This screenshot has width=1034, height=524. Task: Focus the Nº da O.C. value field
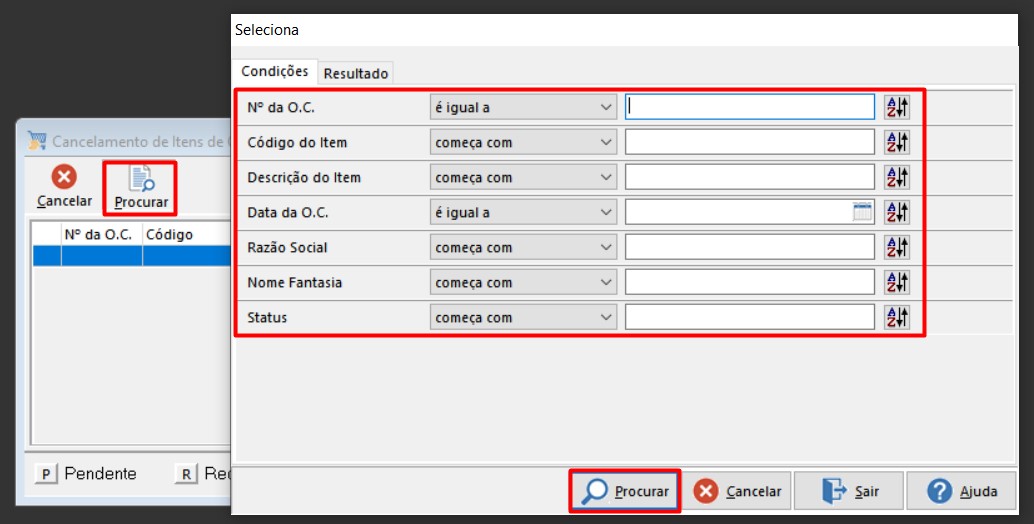(x=750, y=107)
